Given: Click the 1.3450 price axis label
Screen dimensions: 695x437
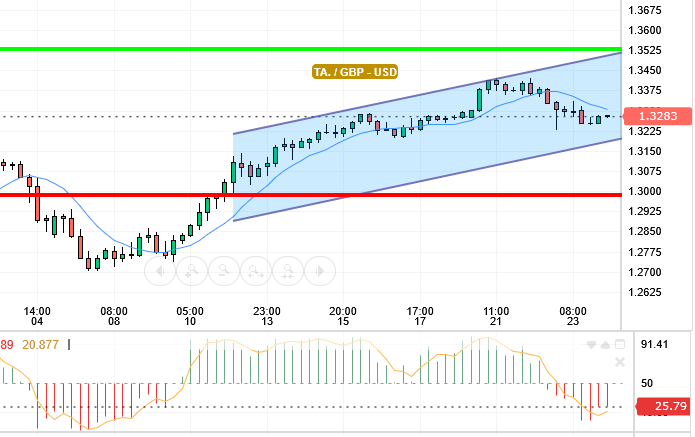Looking at the screenshot, I should coord(645,70).
